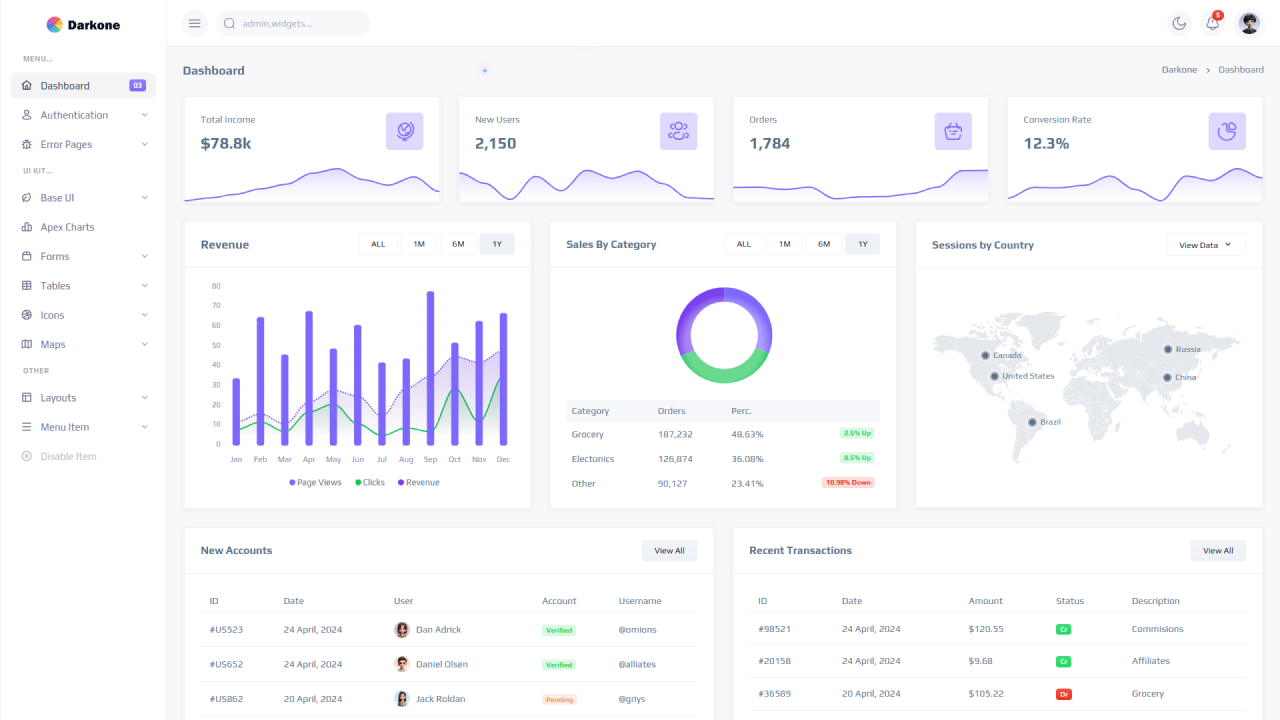Open the Dashboard breadcrumb link
1280x720 pixels.
[x=1241, y=69]
